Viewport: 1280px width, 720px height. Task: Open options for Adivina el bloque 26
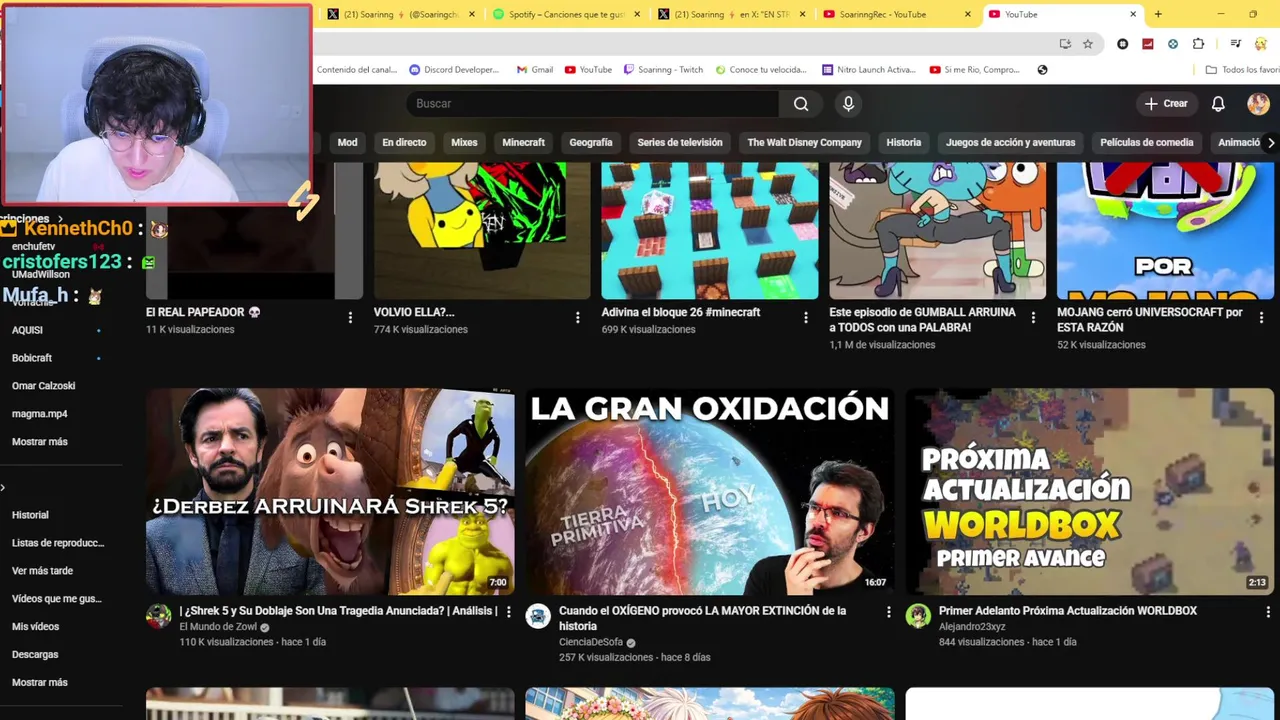click(805, 318)
